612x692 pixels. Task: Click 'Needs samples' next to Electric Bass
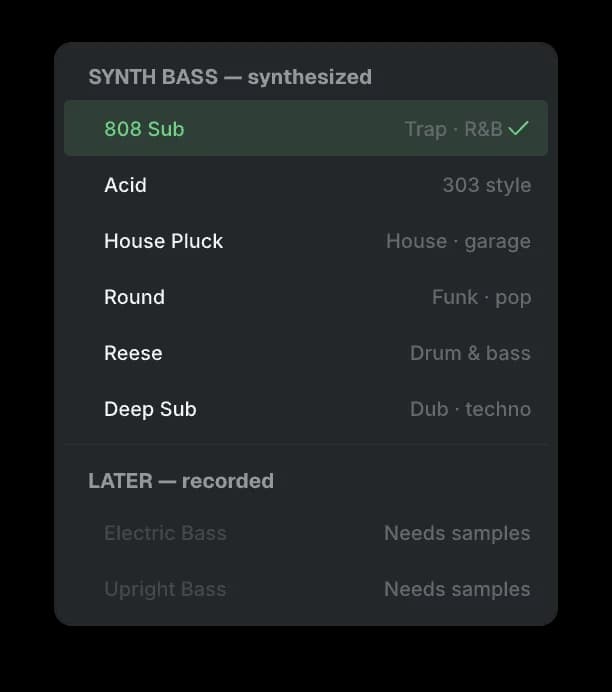457,534
